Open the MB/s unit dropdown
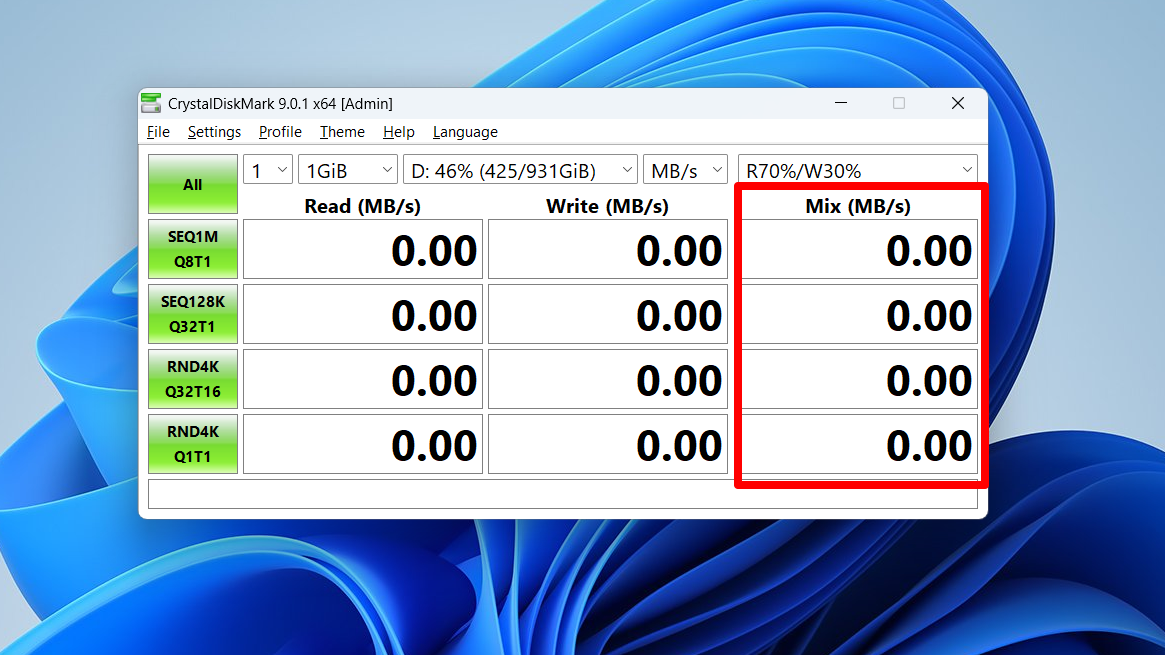Screen dimensions: 1165x655 685,169
